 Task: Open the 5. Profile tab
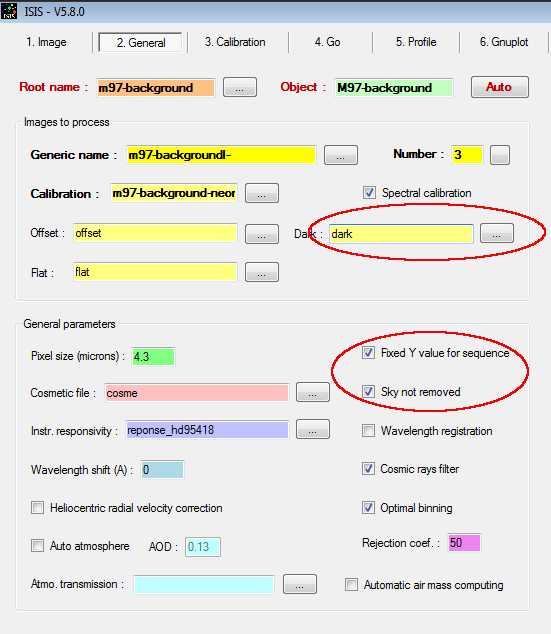click(x=416, y=42)
